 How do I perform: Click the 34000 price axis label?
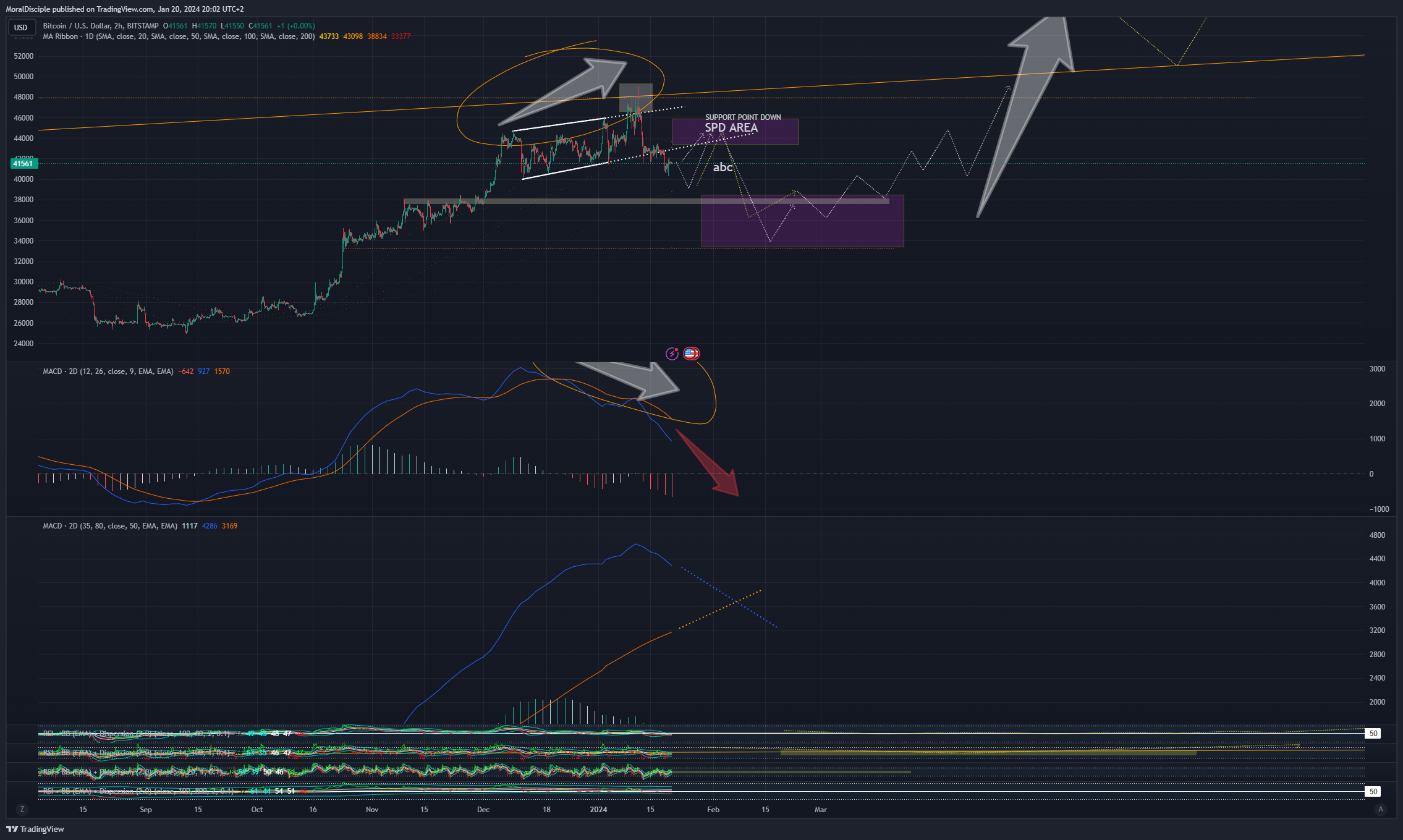tap(23, 241)
